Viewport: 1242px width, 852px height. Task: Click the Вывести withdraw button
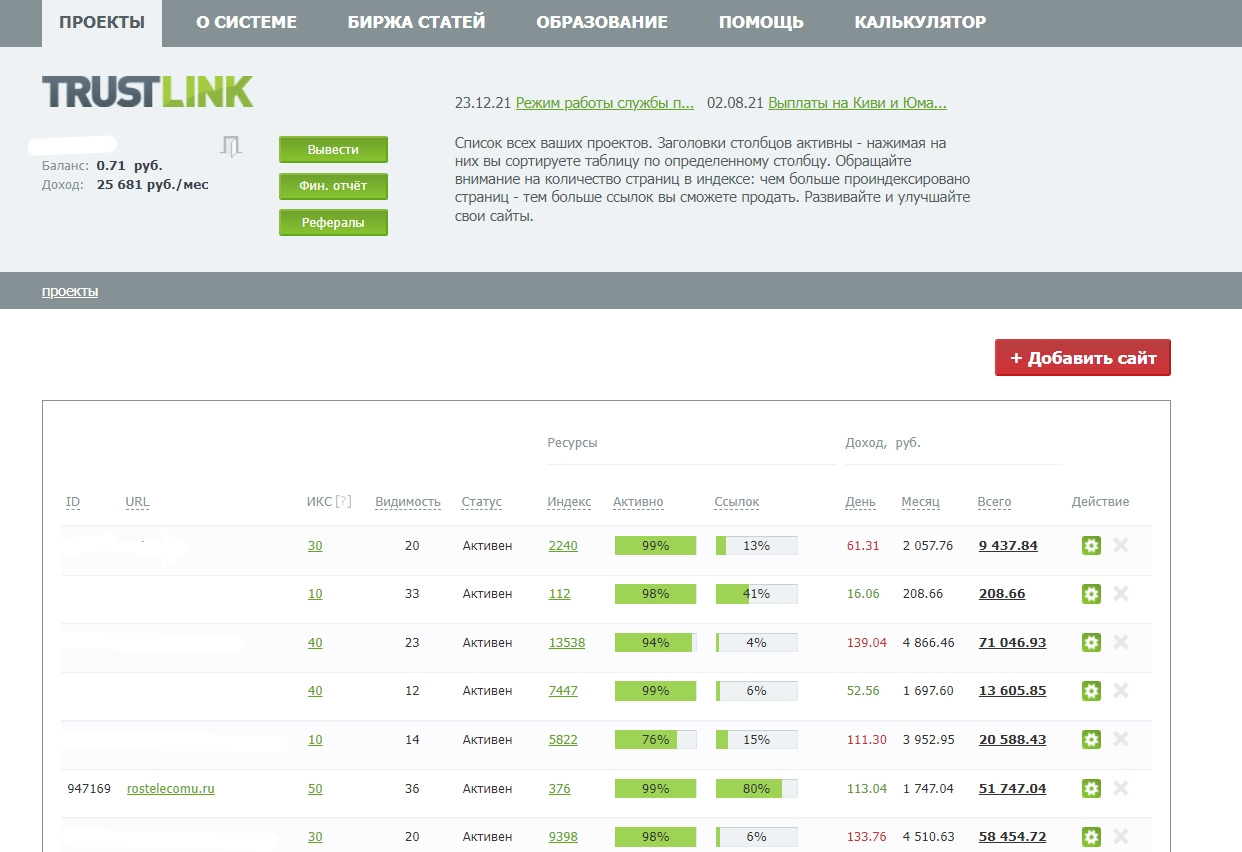[333, 150]
